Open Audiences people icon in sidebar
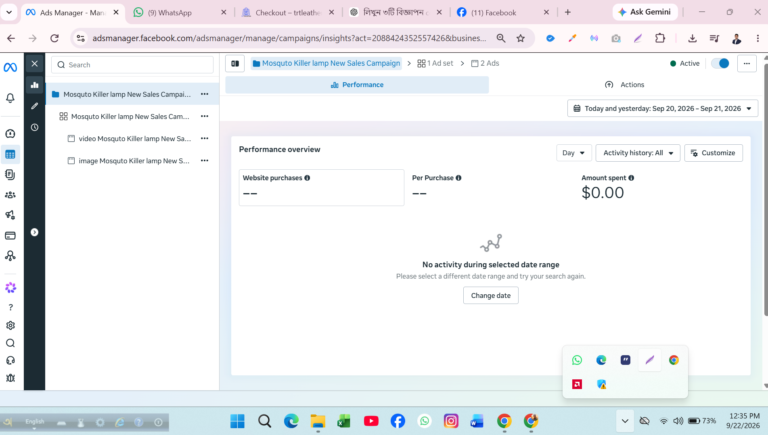 (10, 195)
